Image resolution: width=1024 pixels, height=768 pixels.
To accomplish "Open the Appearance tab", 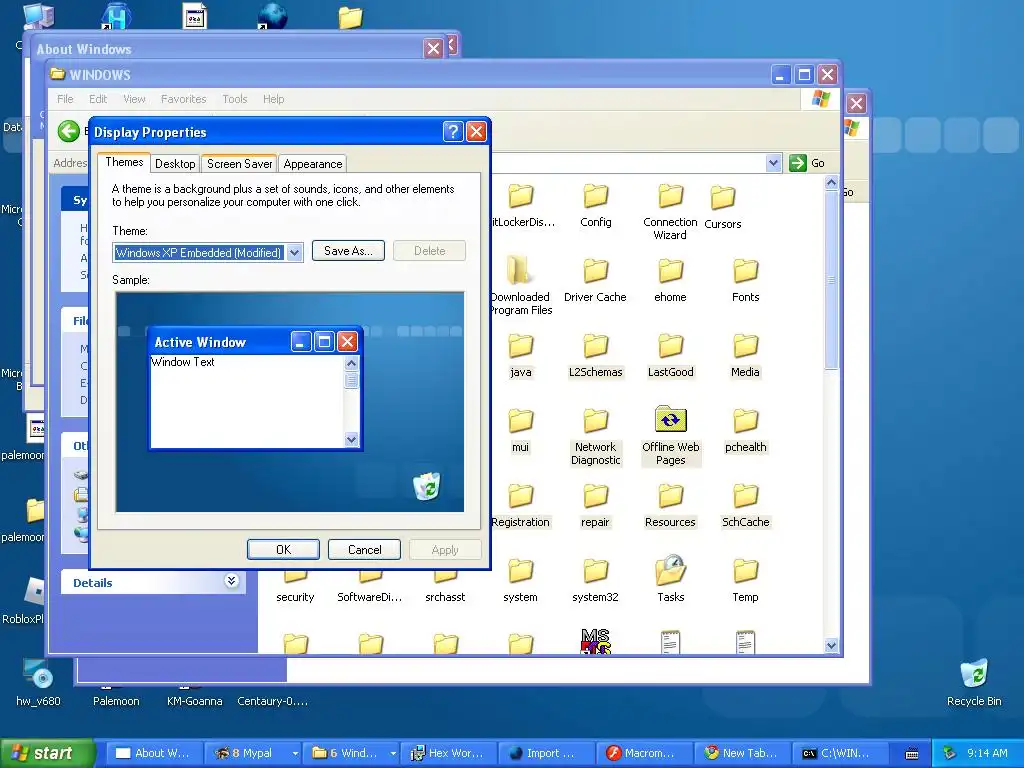I will click(x=312, y=164).
